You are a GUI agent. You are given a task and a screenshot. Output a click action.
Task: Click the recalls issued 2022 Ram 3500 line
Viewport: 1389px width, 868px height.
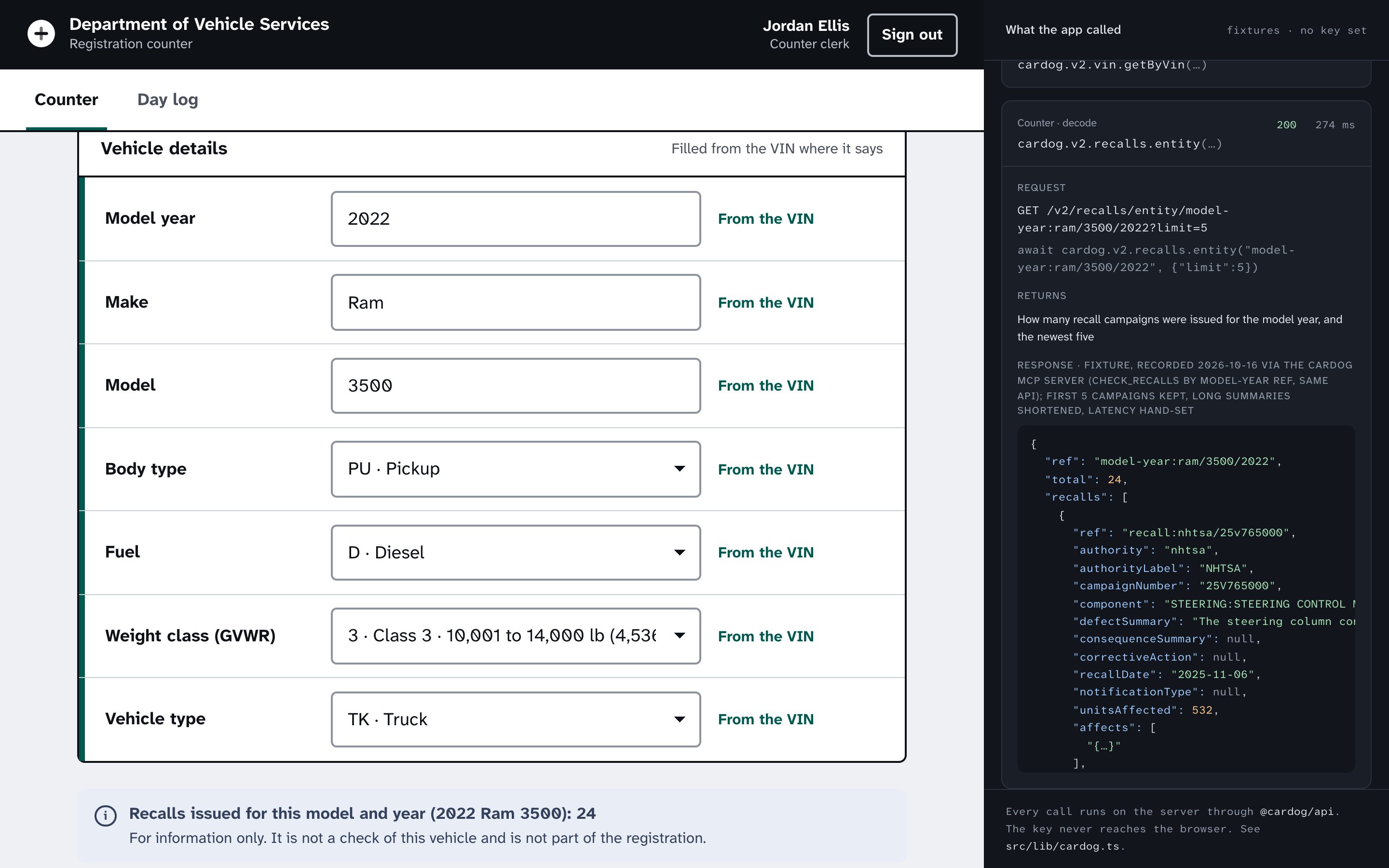coord(362,814)
